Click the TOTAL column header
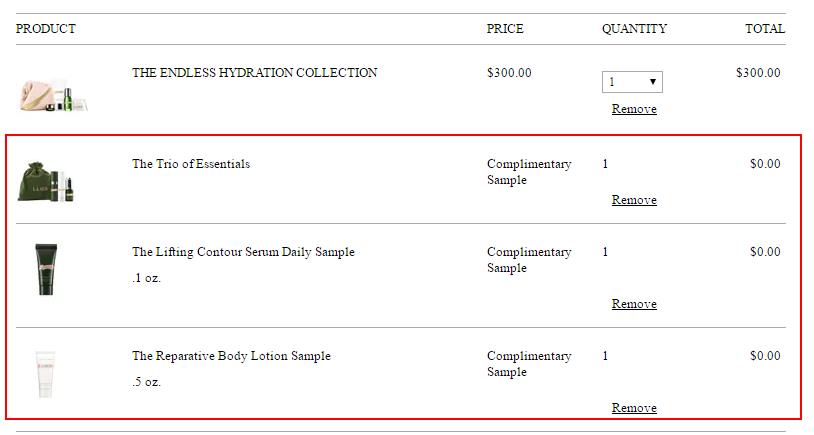 [x=765, y=29]
